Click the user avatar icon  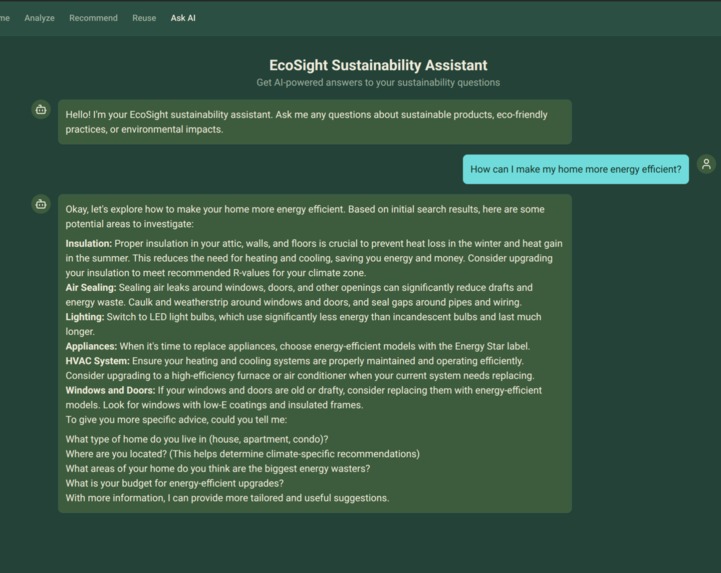706,164
